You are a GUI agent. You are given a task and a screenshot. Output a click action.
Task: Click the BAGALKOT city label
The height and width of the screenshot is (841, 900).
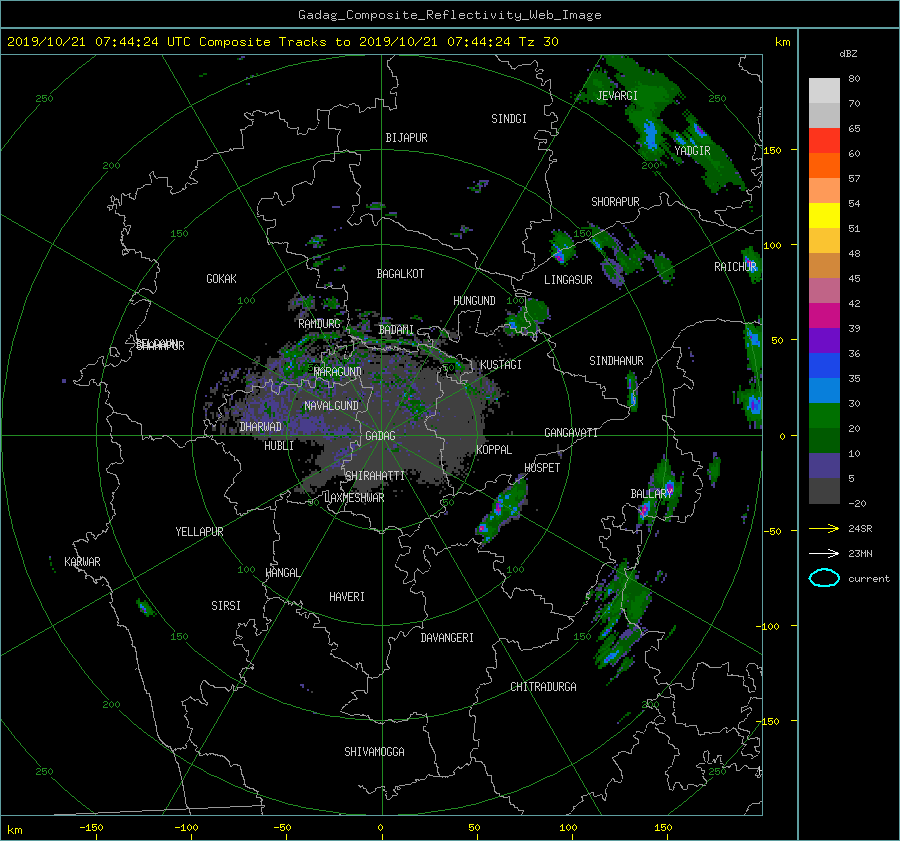pos(400,274)
